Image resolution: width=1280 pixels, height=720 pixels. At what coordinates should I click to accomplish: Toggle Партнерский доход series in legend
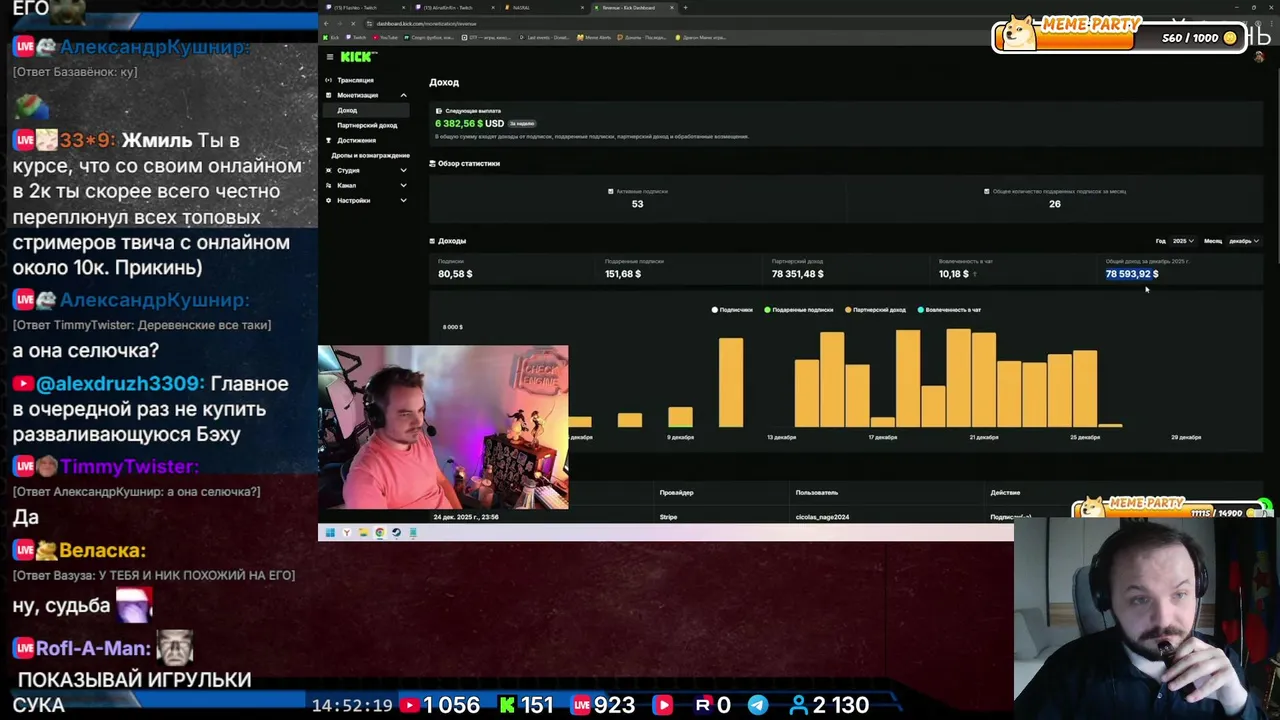click(876, 310)
